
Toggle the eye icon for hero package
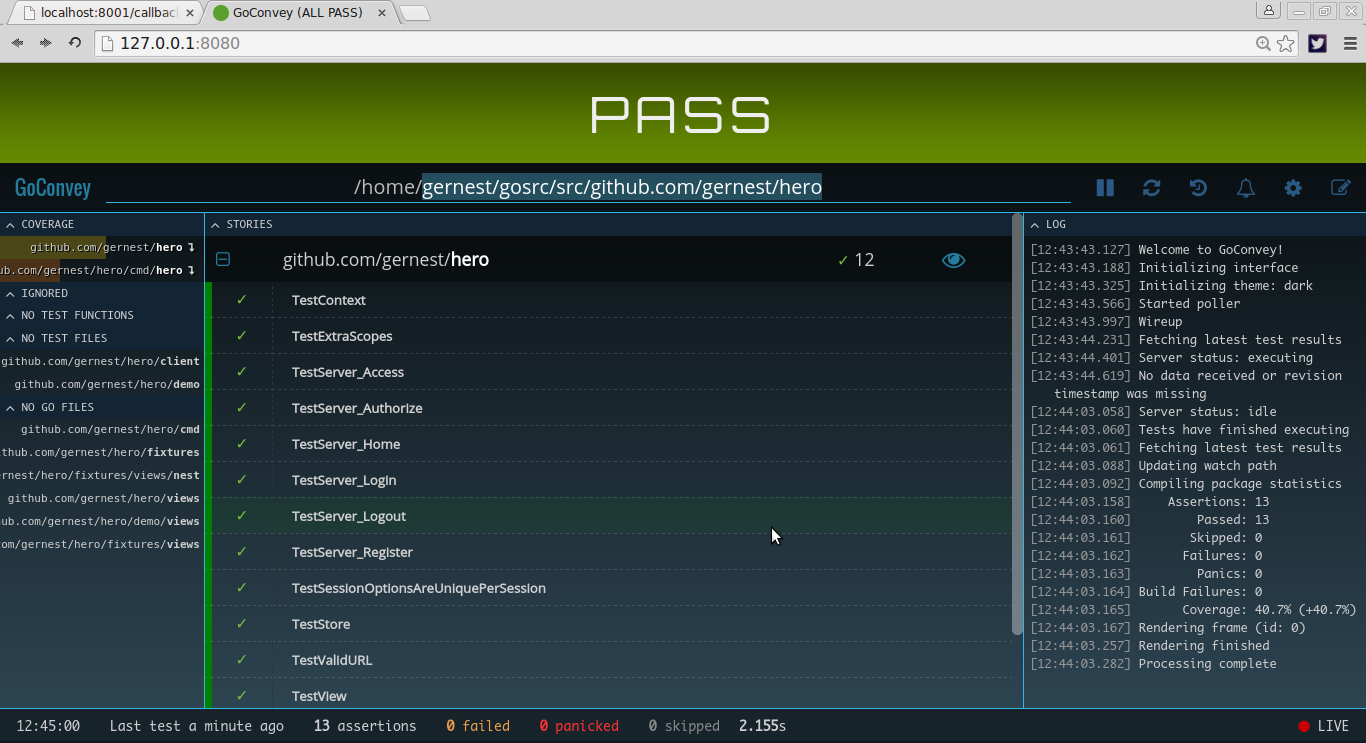[954, 260]
